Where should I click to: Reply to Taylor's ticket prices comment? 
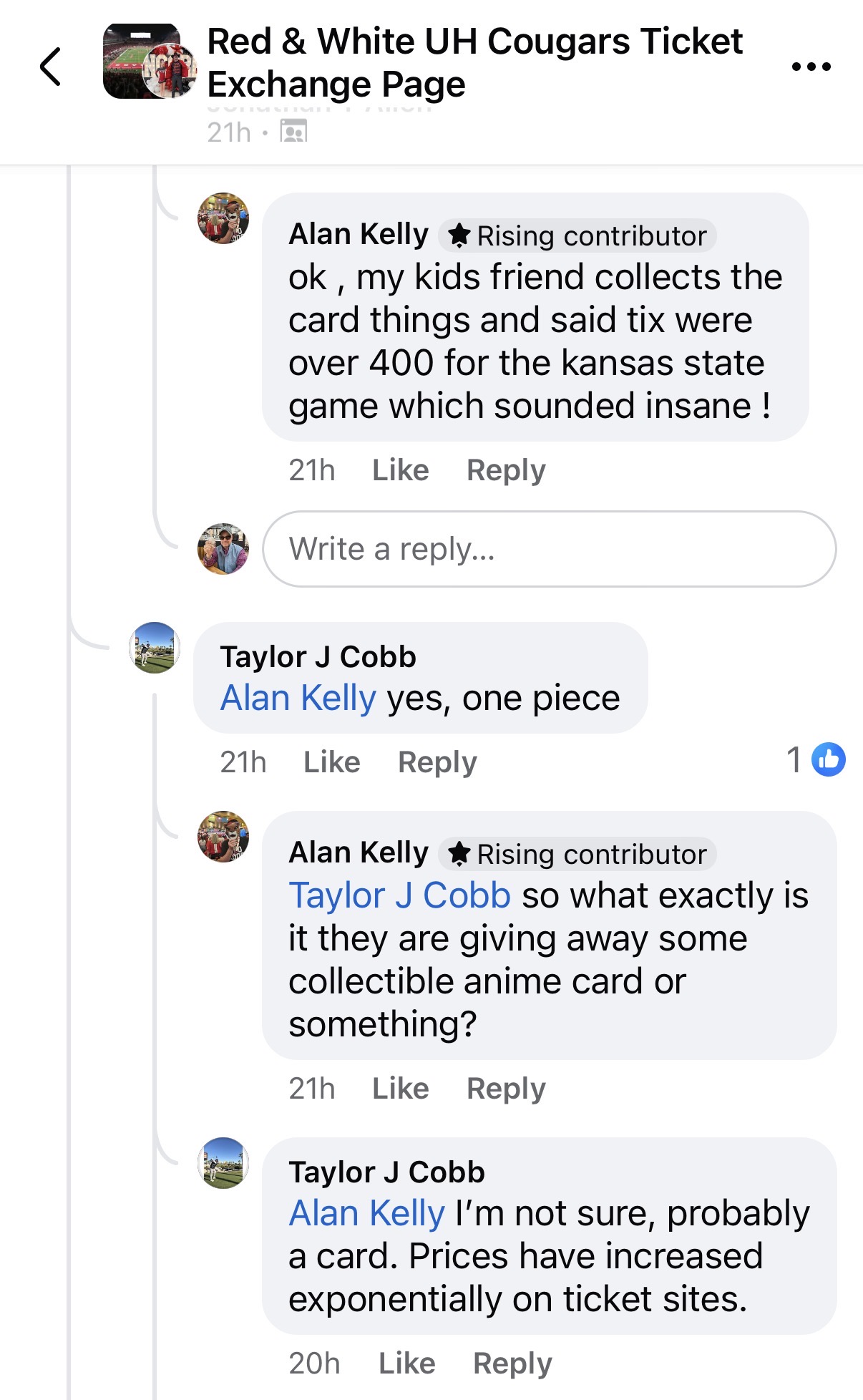click(512, 1363)
